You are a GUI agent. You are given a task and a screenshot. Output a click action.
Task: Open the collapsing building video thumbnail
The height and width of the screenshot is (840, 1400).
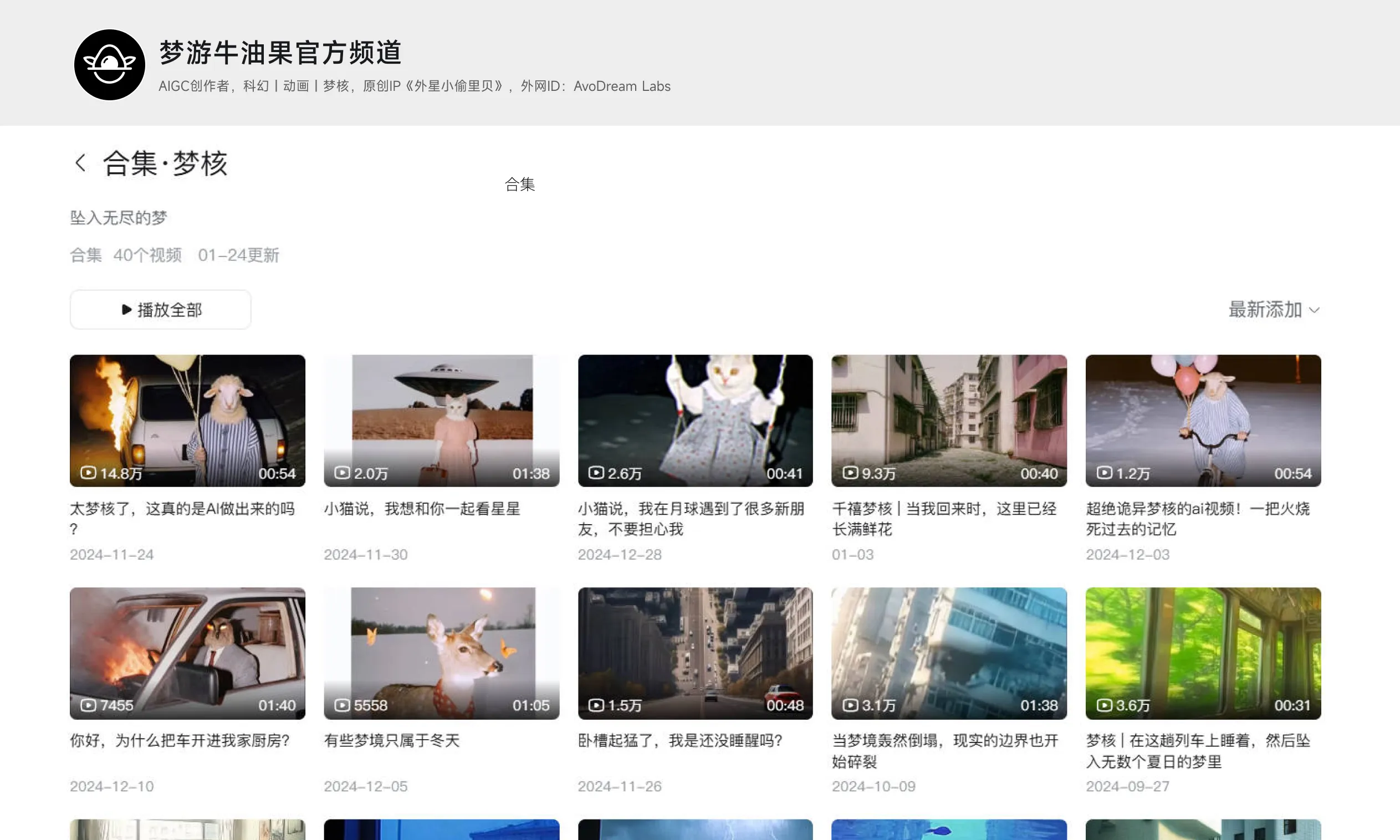point(949,653)
